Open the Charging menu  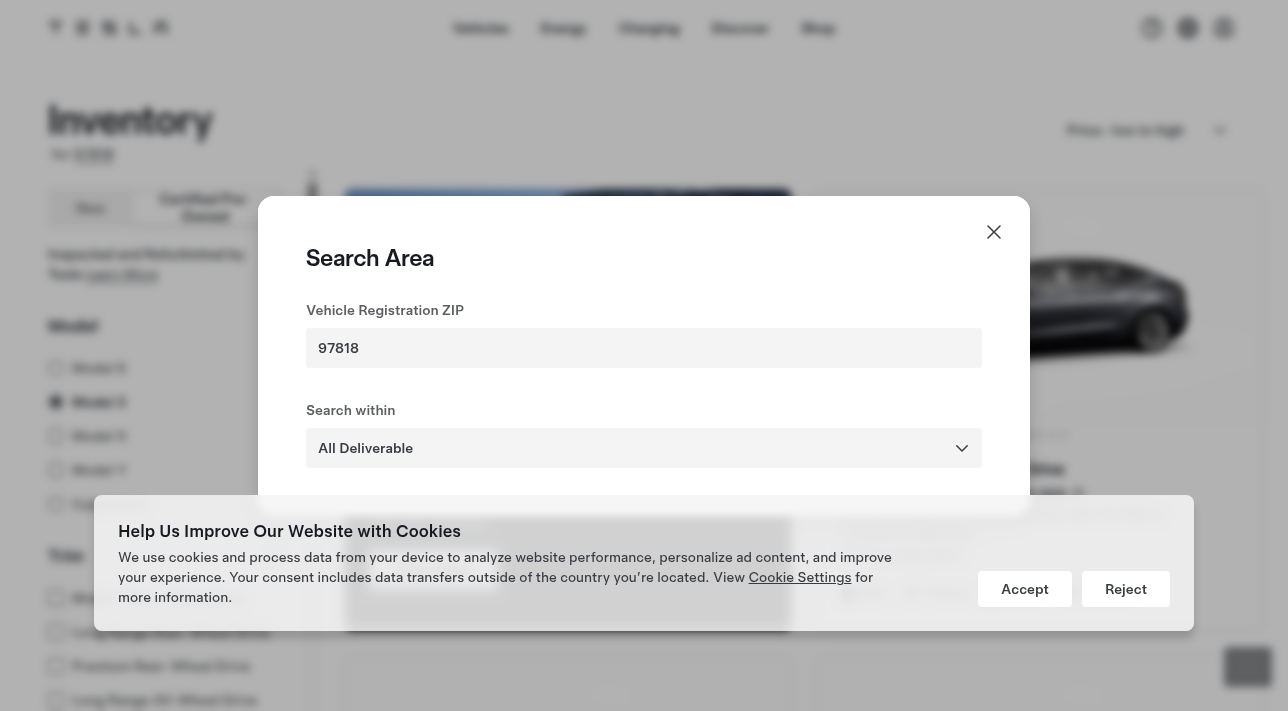click(x=649, y=28)
